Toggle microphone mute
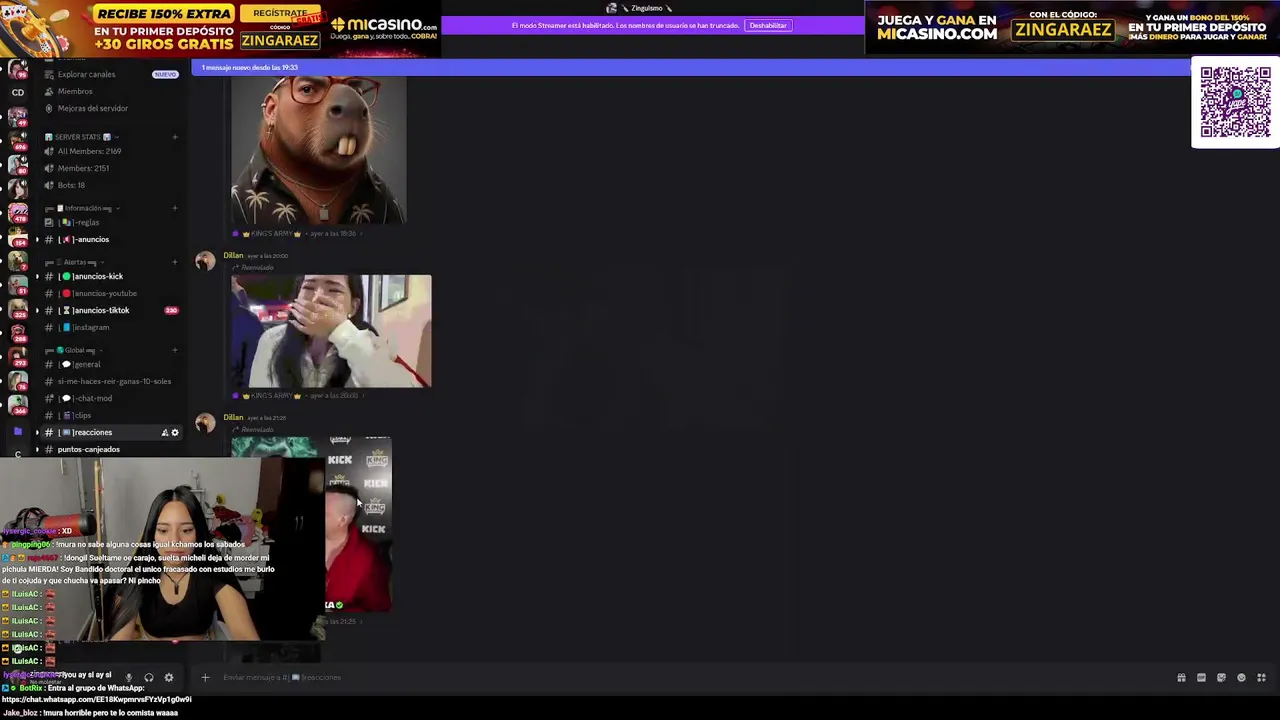Viewport: 1280px width, 720px height. pyautogui.click(x=128, y=678)
